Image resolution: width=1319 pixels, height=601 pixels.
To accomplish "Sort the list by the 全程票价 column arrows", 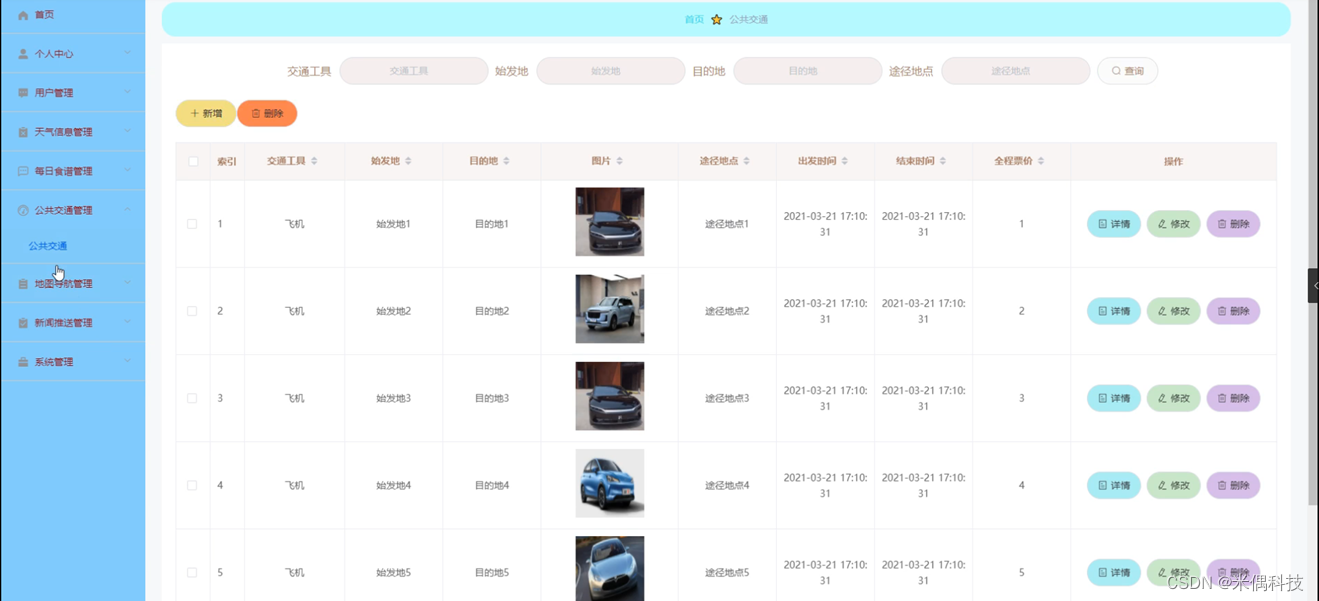I will click(1041, 161).
